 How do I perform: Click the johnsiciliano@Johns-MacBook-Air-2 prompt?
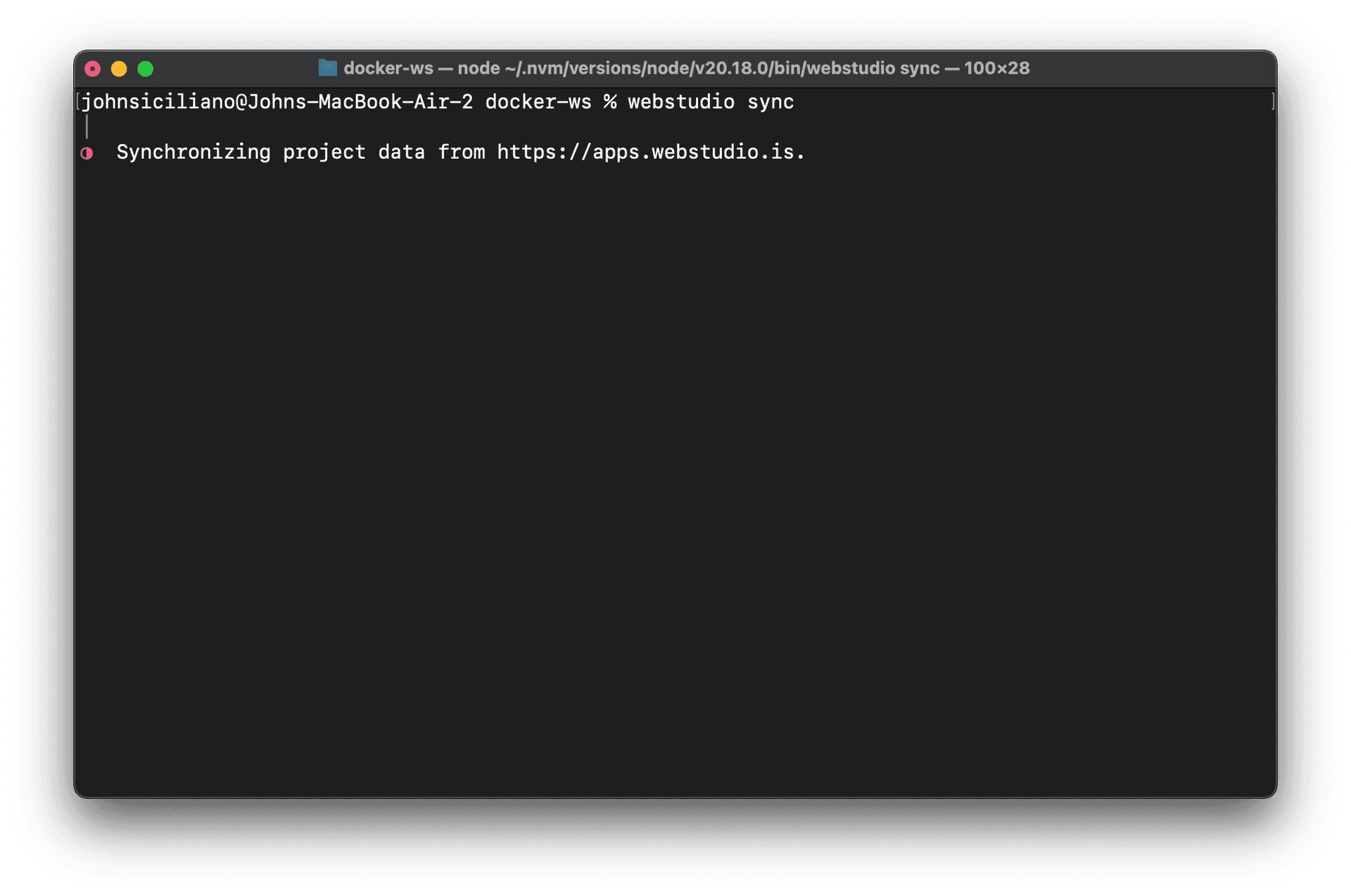point(277,102)
